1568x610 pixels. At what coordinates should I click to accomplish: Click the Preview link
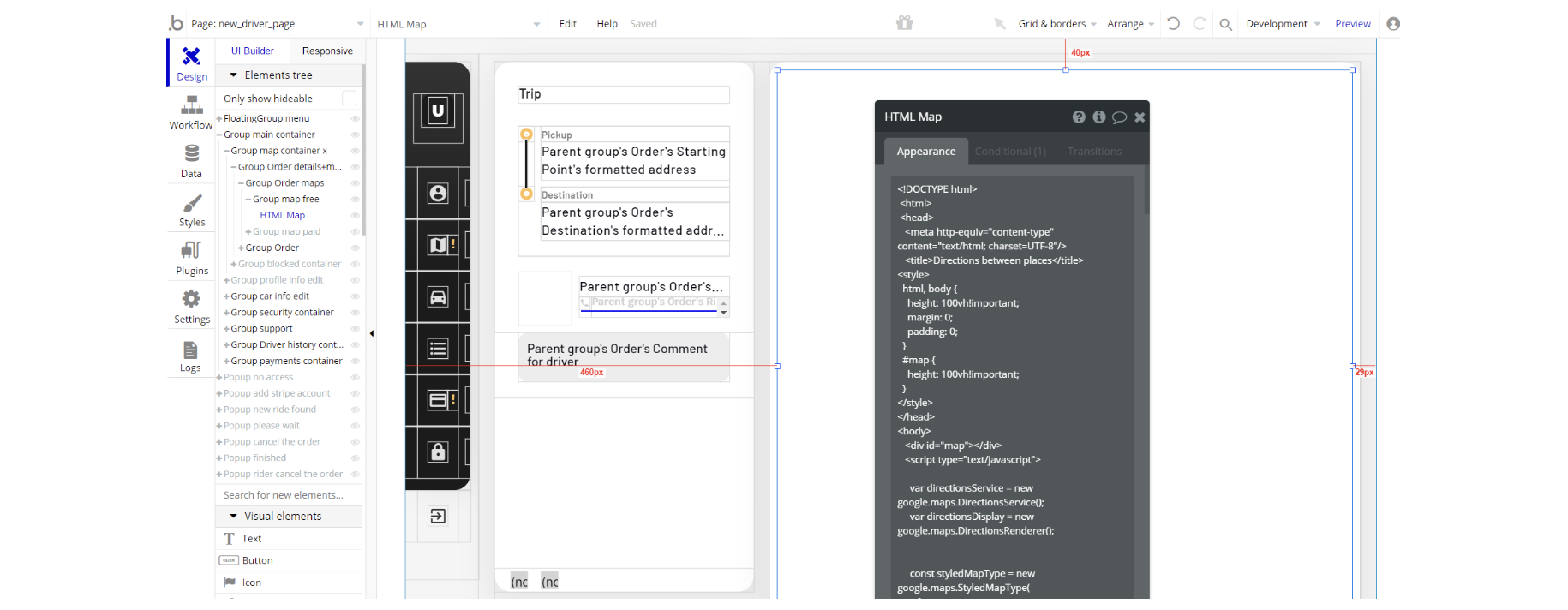pyautogui.click(x=1352, y=24)
